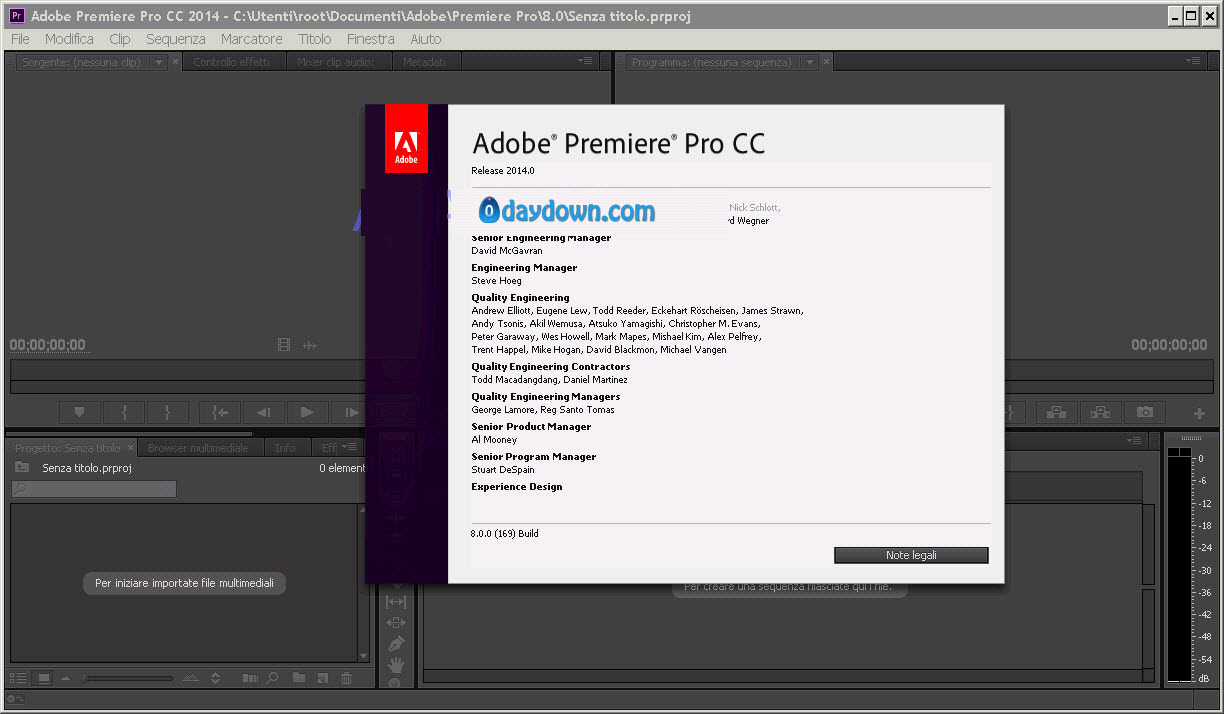Open the Modifica menu
Image resolution: width=1224 pixels, height=714 pixels.
[69, 39]
